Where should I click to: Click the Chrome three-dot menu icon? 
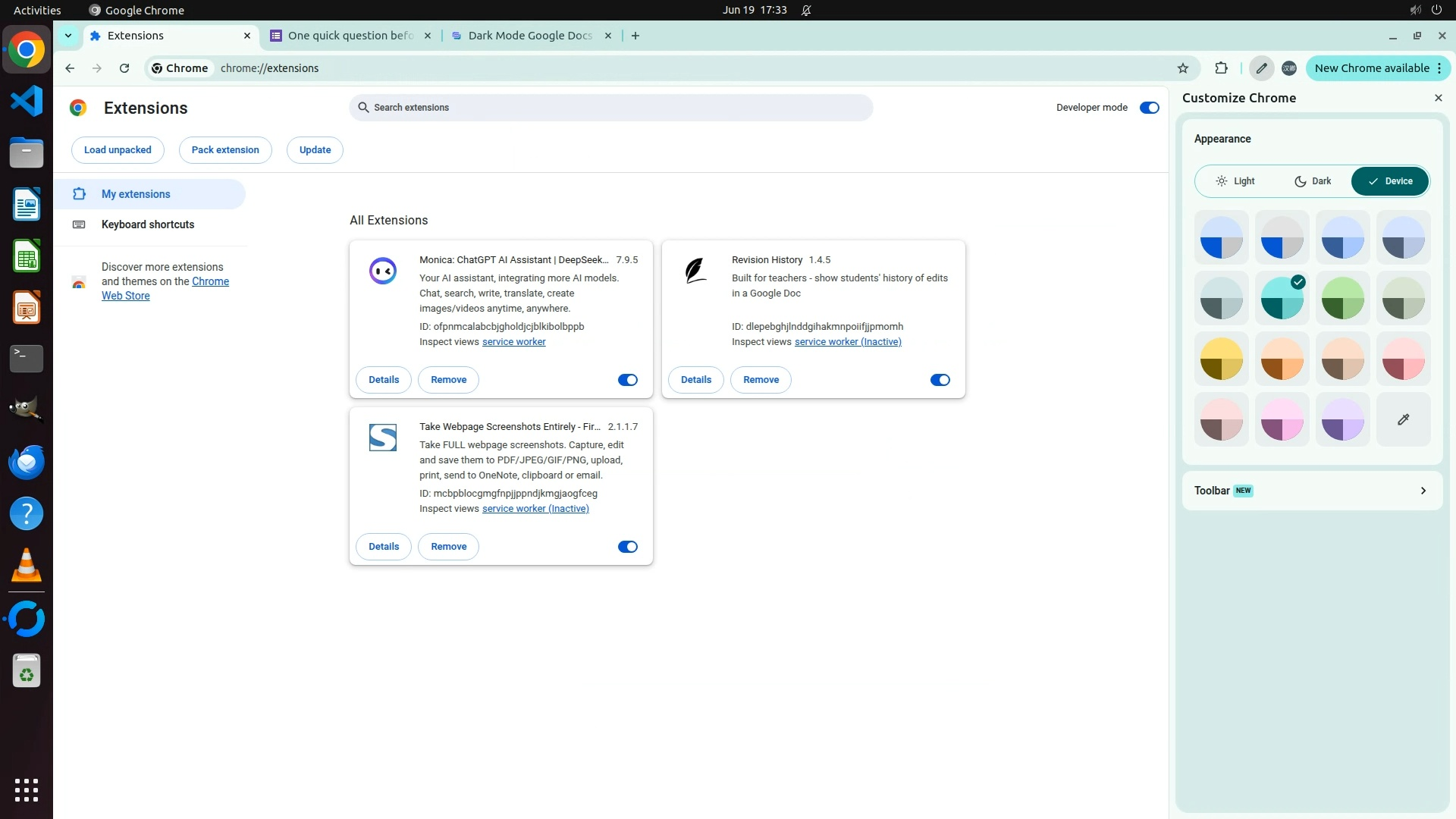[x=1439, y=68]
